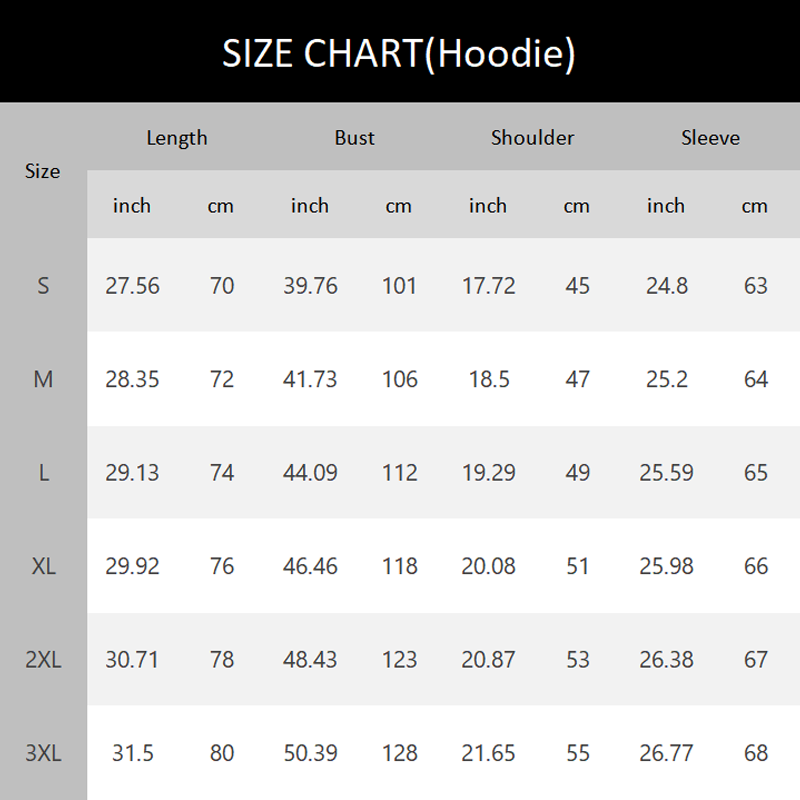
Task: Click the XL size row label
Action: click(x=43, y=566)
